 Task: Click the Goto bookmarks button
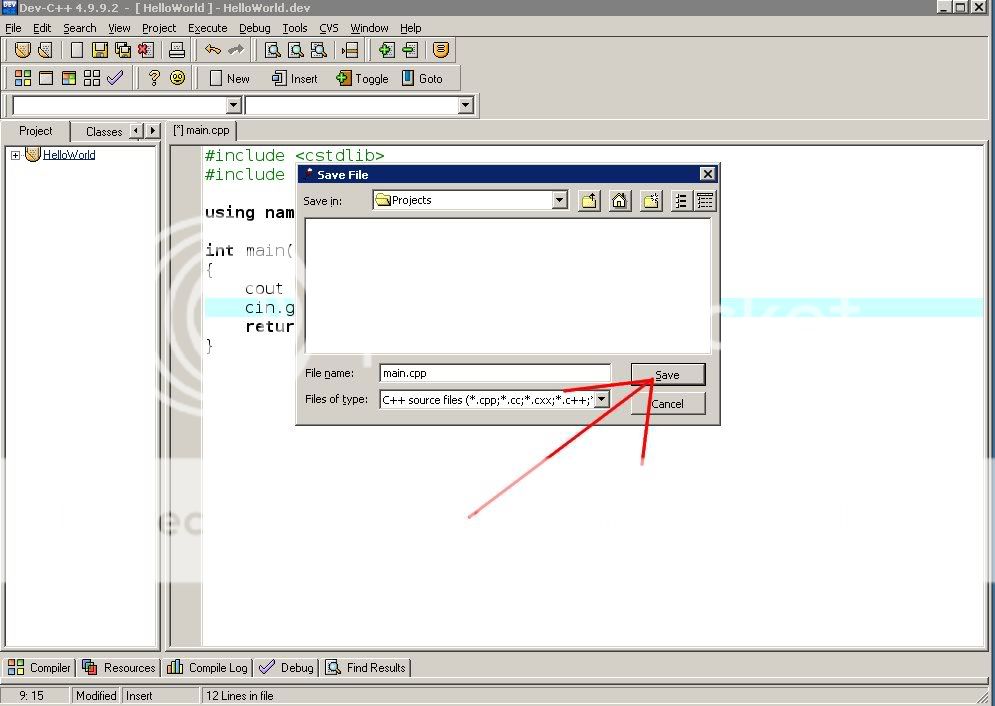pyautogui.click(x=422, y=79)
